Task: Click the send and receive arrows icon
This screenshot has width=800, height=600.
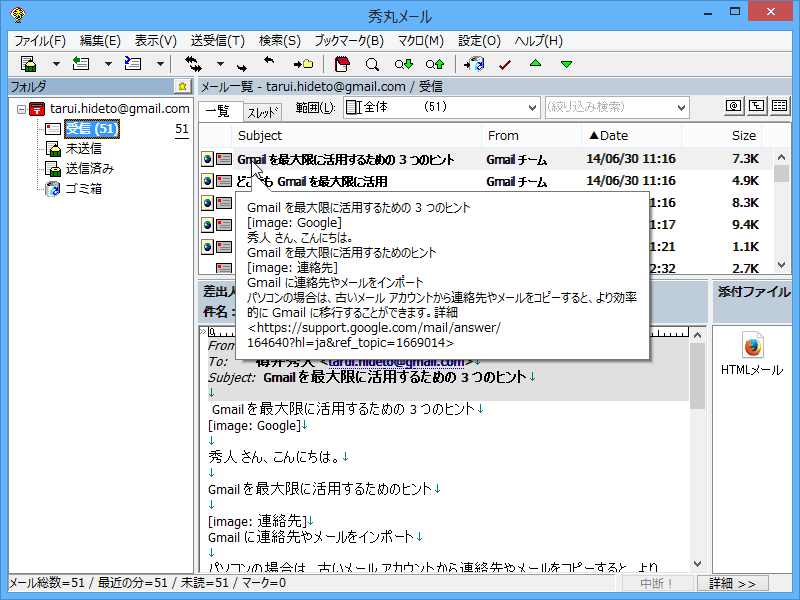Action: tap(193, 64)
